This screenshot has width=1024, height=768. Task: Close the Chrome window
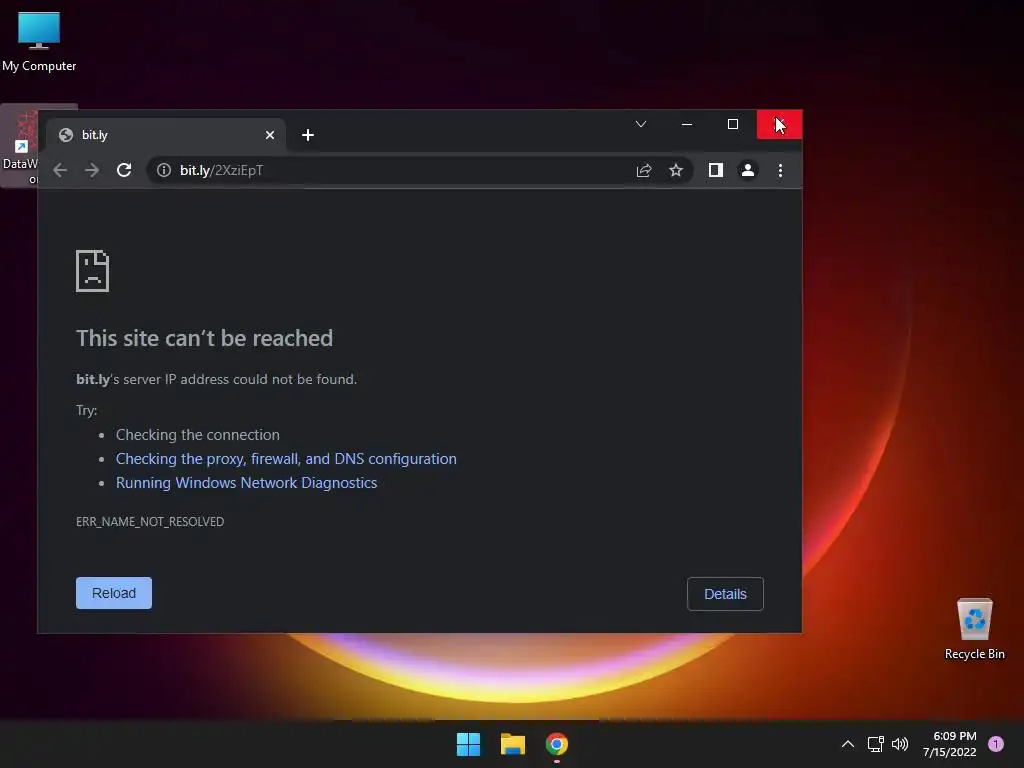pyautogui.click(x=779, y=124)
